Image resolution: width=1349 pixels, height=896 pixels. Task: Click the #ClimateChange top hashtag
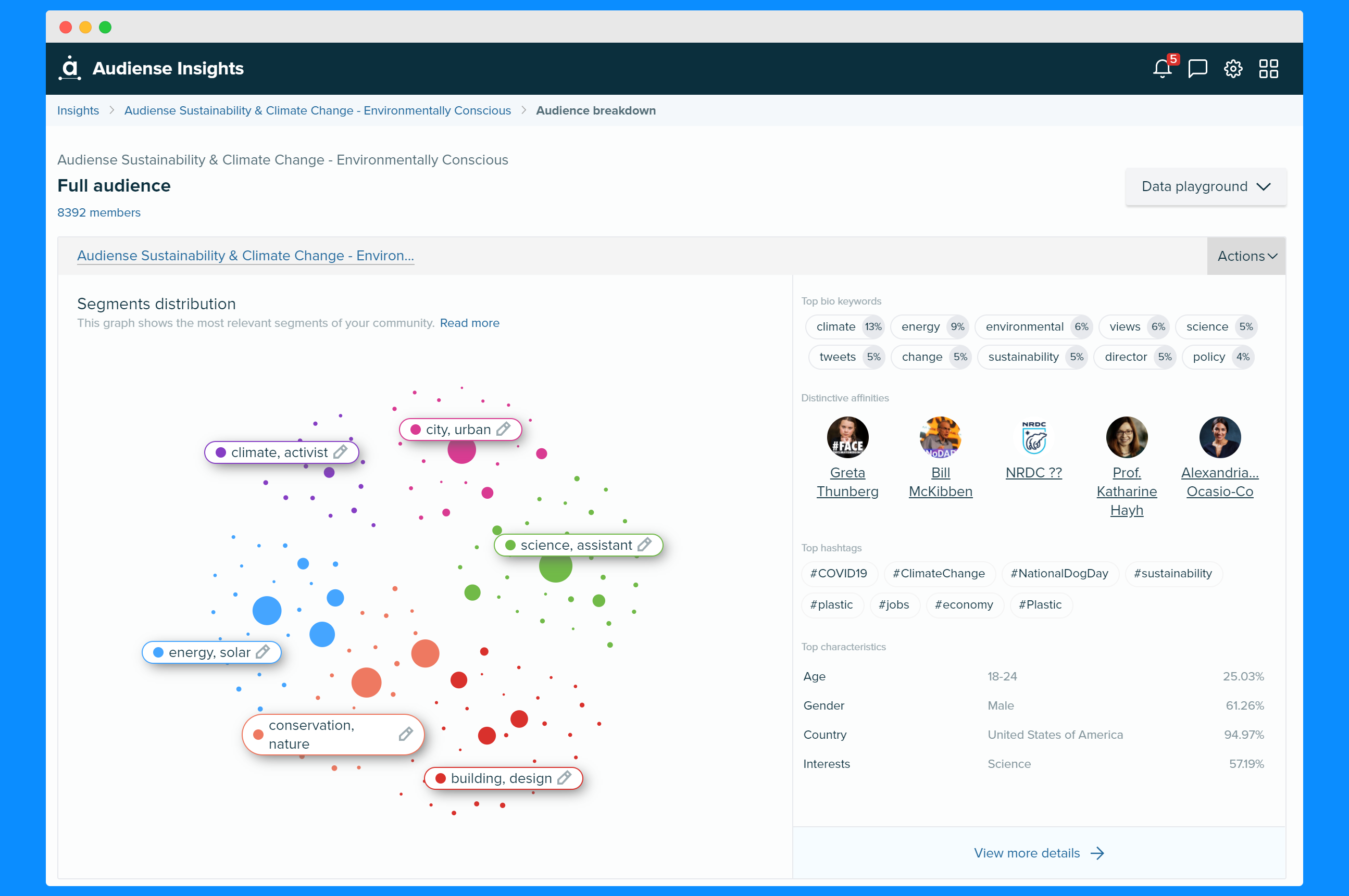938,573
